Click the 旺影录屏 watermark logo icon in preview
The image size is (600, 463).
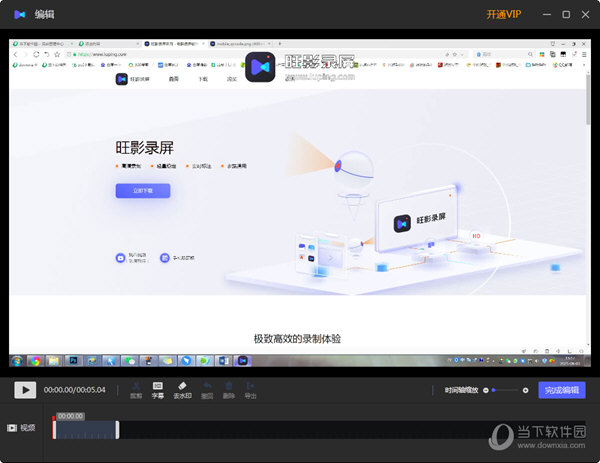(x=260, y=67)
